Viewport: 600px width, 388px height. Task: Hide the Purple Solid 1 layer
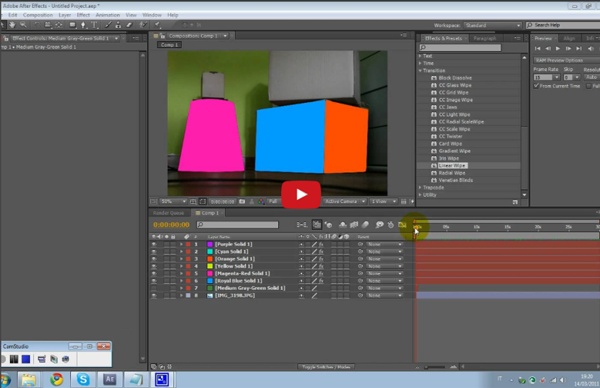point(154,244)
